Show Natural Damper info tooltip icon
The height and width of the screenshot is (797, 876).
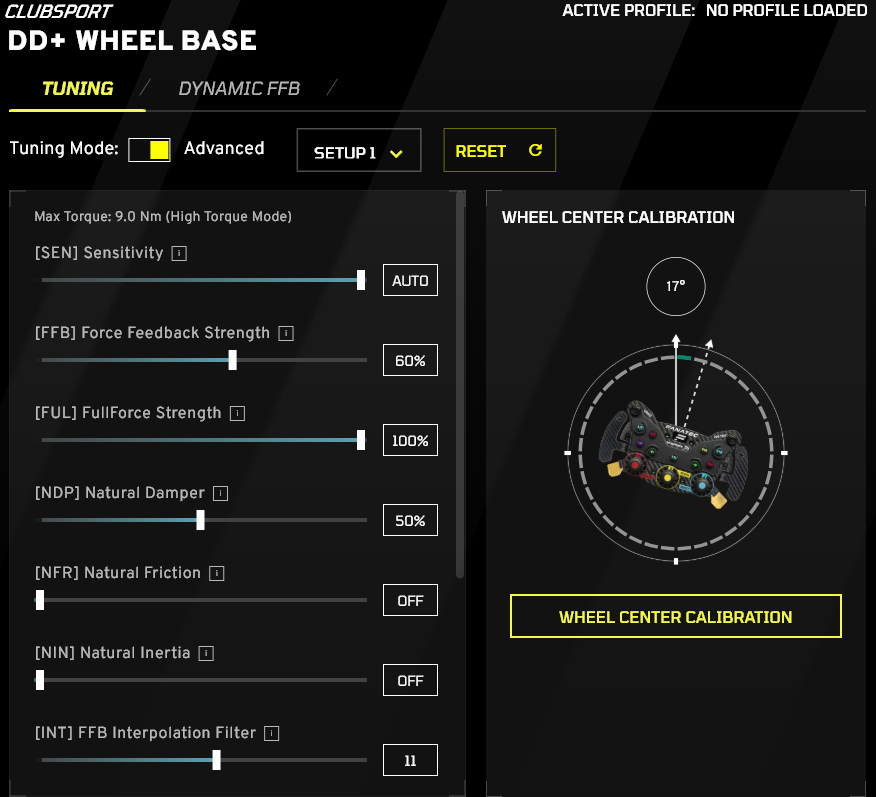pyautogui.click(x=221, y=494)
